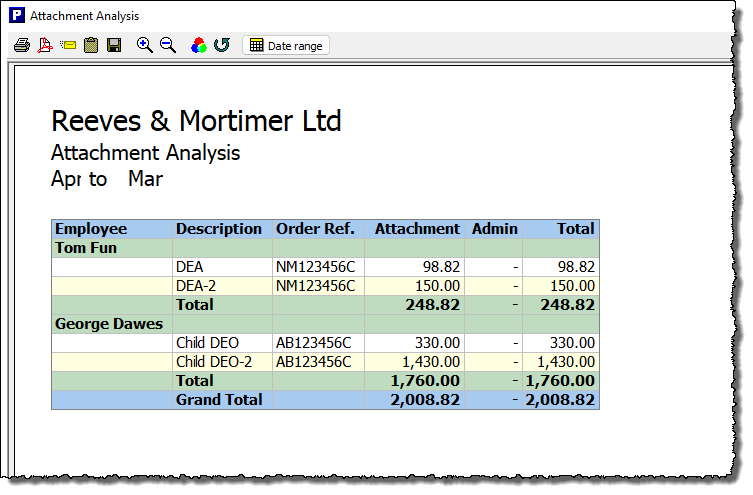Click the Admin column header
The height and width of the screenshot is (495, 753).
pos(495,229)
